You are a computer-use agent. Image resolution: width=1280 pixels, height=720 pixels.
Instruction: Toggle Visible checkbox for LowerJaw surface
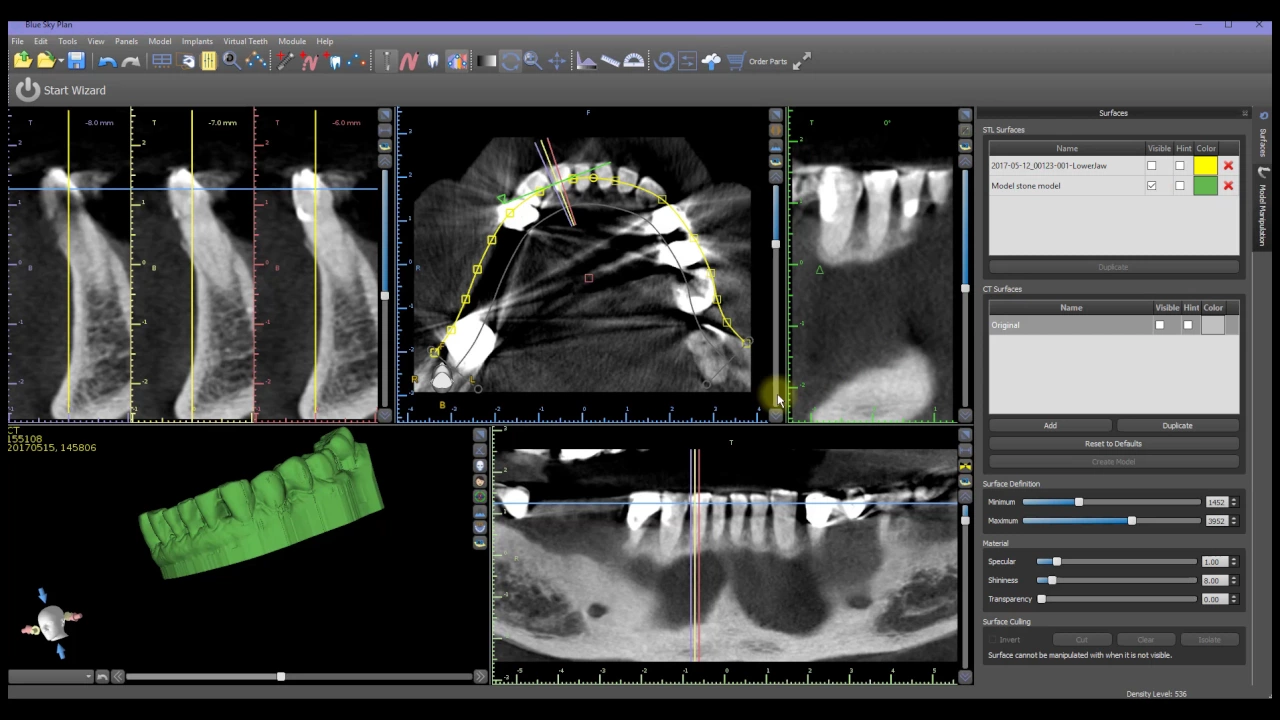1152,166
